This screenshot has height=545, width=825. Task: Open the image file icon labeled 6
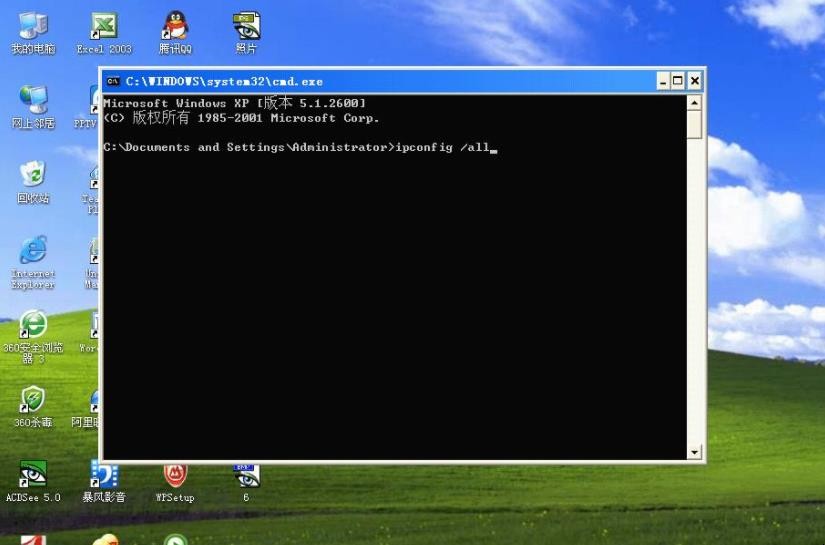click(246, 483)
